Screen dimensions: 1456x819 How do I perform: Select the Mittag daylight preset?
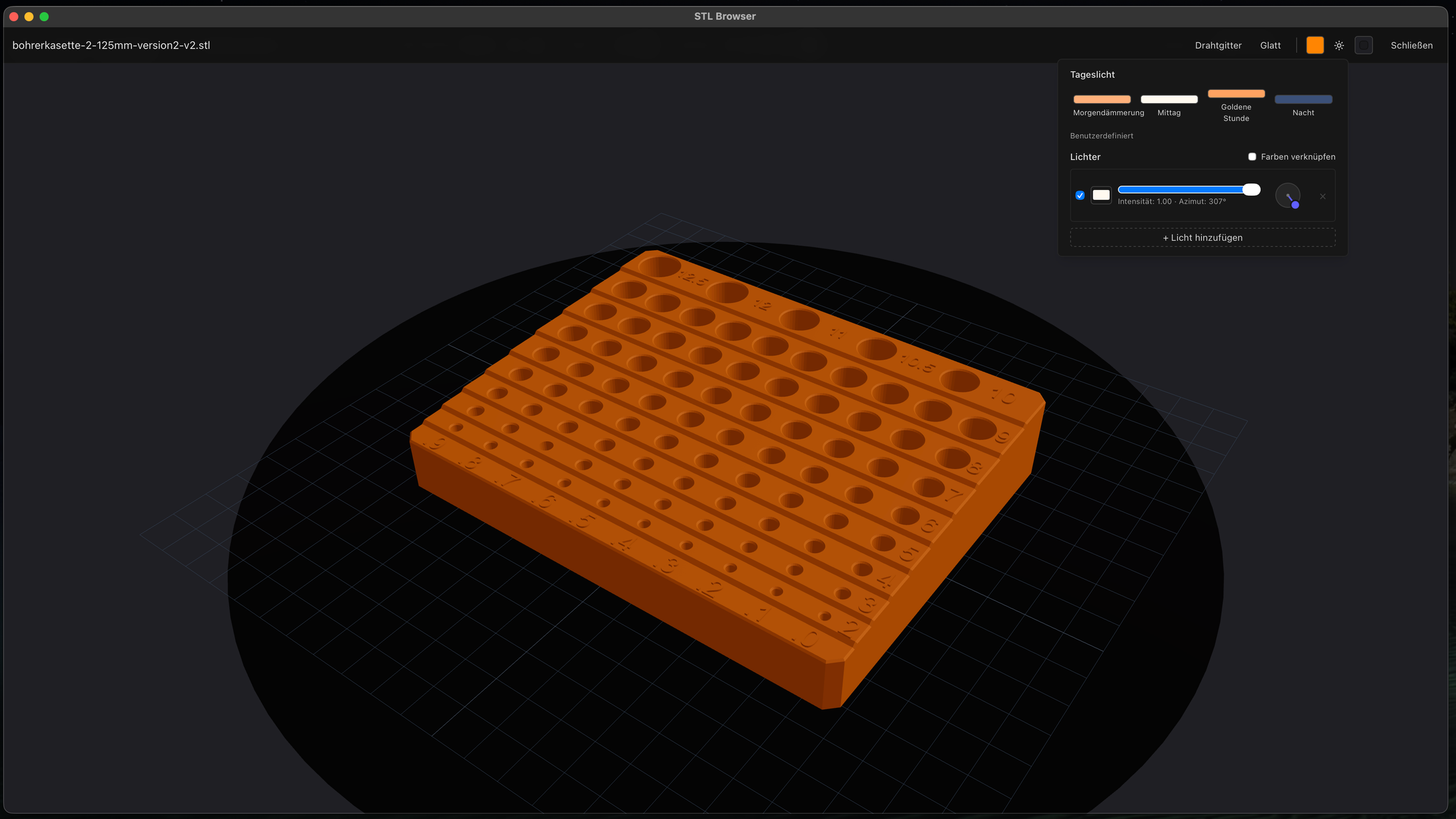pos(1169,105)
